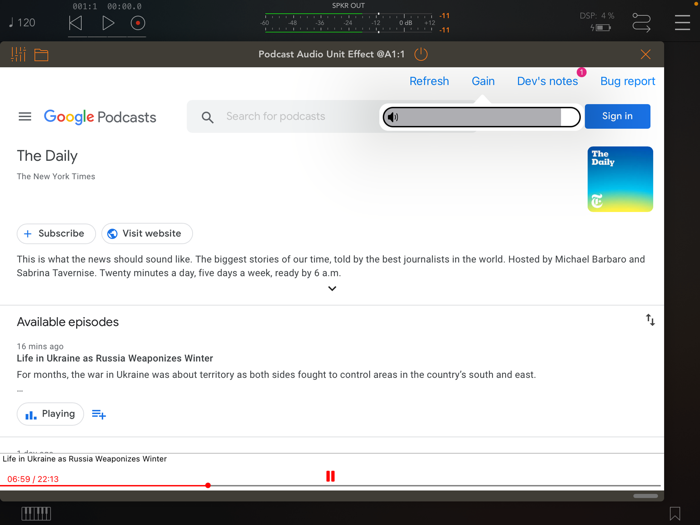Click the playback progress bar track

click(x=330, y=485)
